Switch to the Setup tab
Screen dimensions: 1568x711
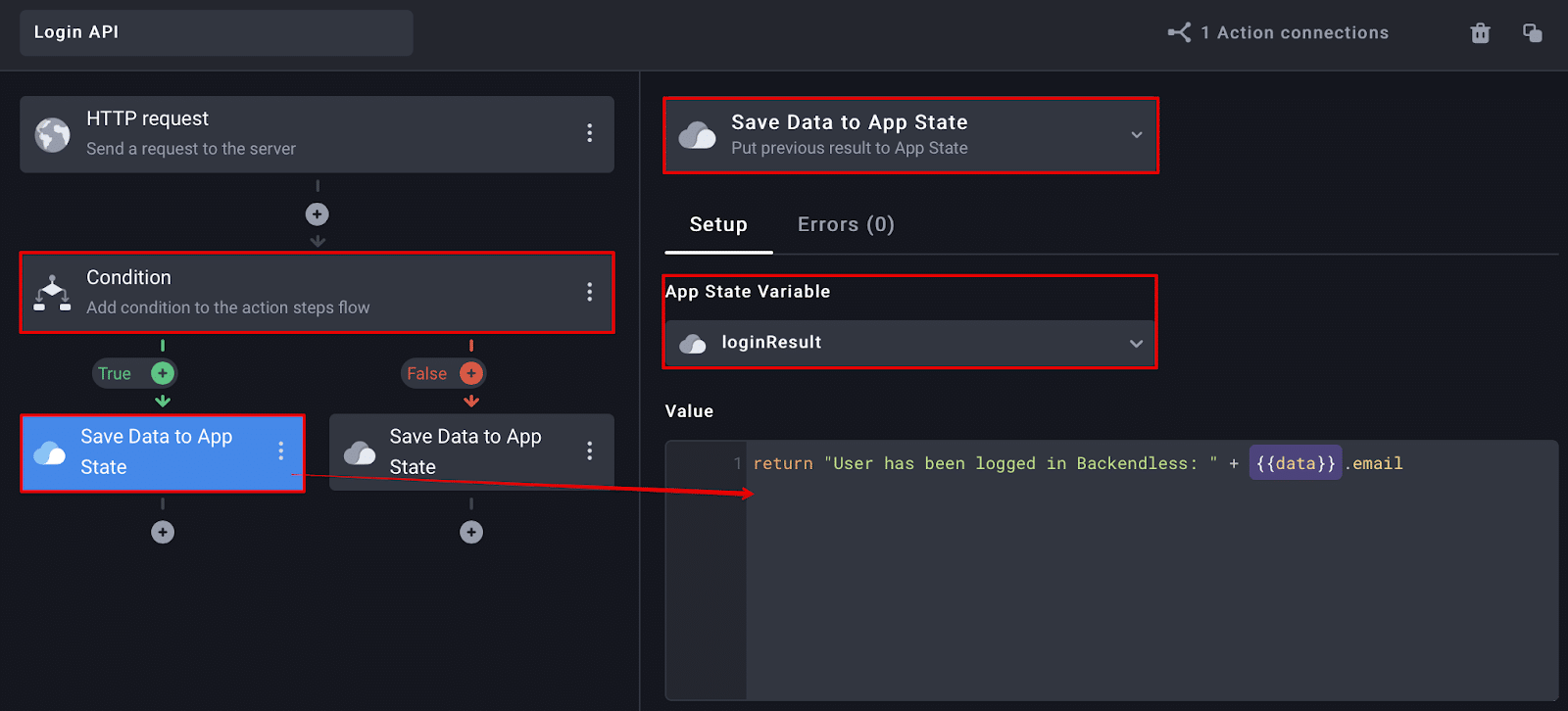718,225
